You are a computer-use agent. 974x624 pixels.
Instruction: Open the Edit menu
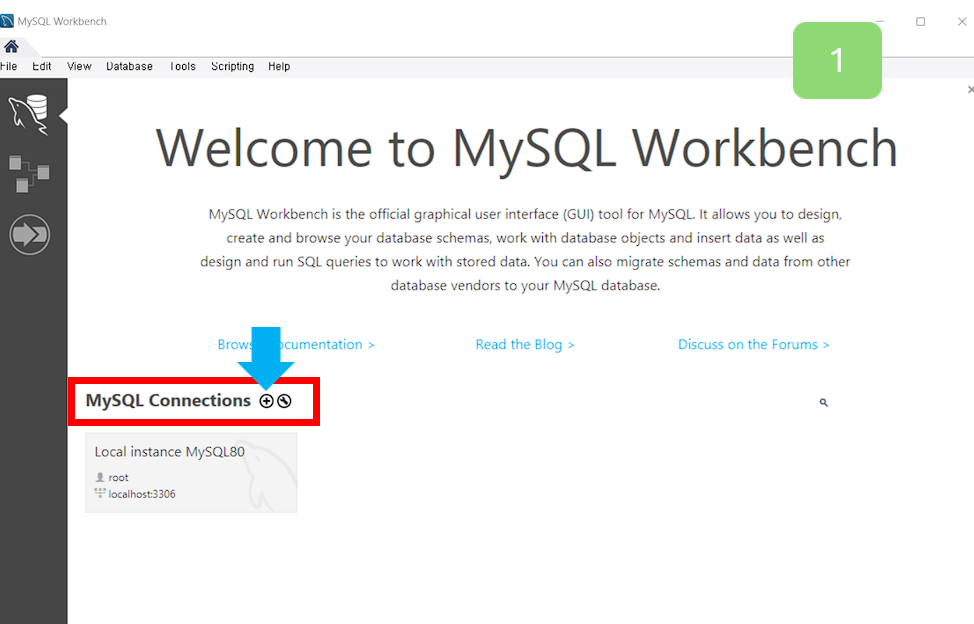(x=42, y=66)
